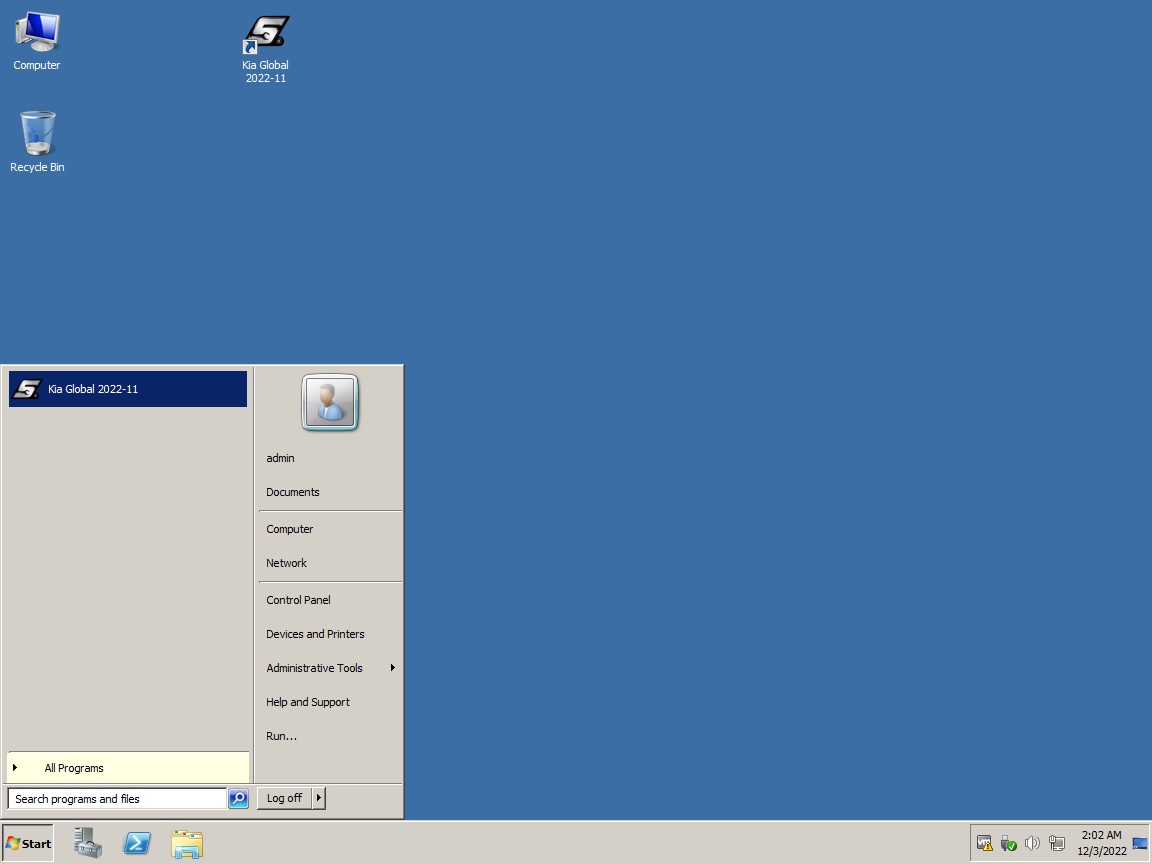1152x864 pixels.
Task: Click the Log off button
Action: [284, 798]
